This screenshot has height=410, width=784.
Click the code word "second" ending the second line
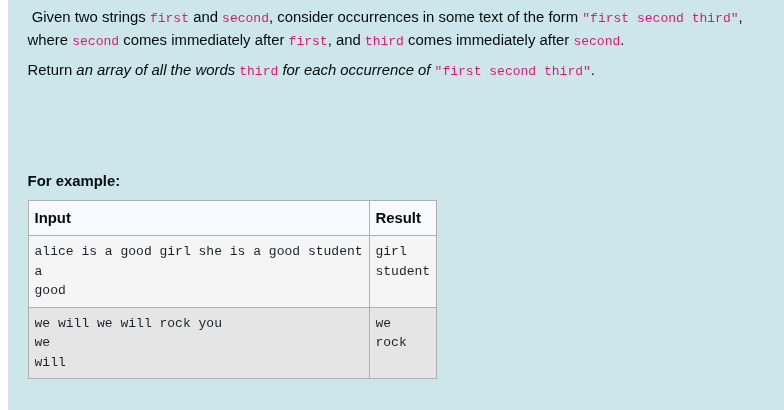[x=596, y=41]
